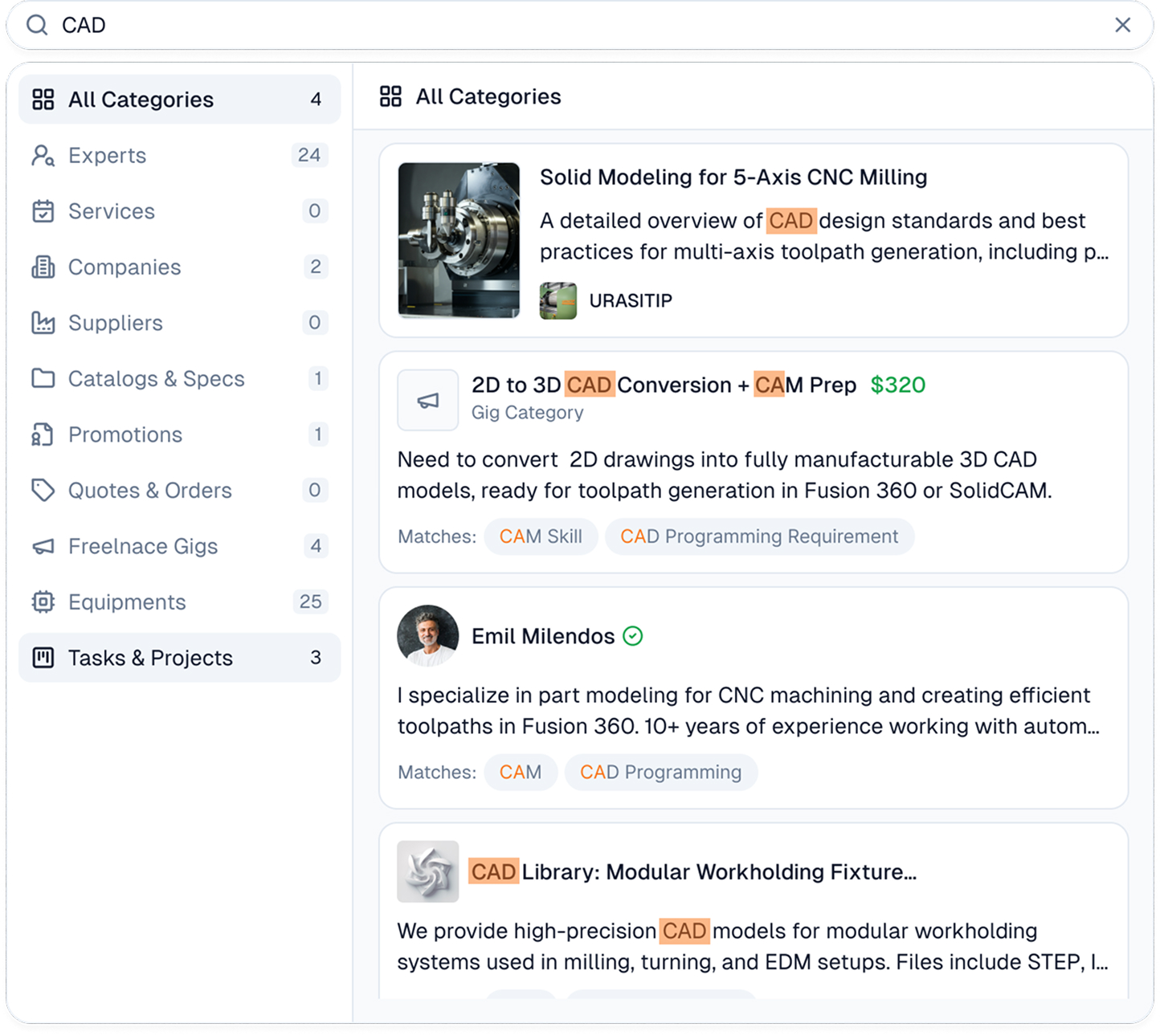
Task: Open Solid Modeling for 5-Axis CNC Milling
Action: point(733,177)
